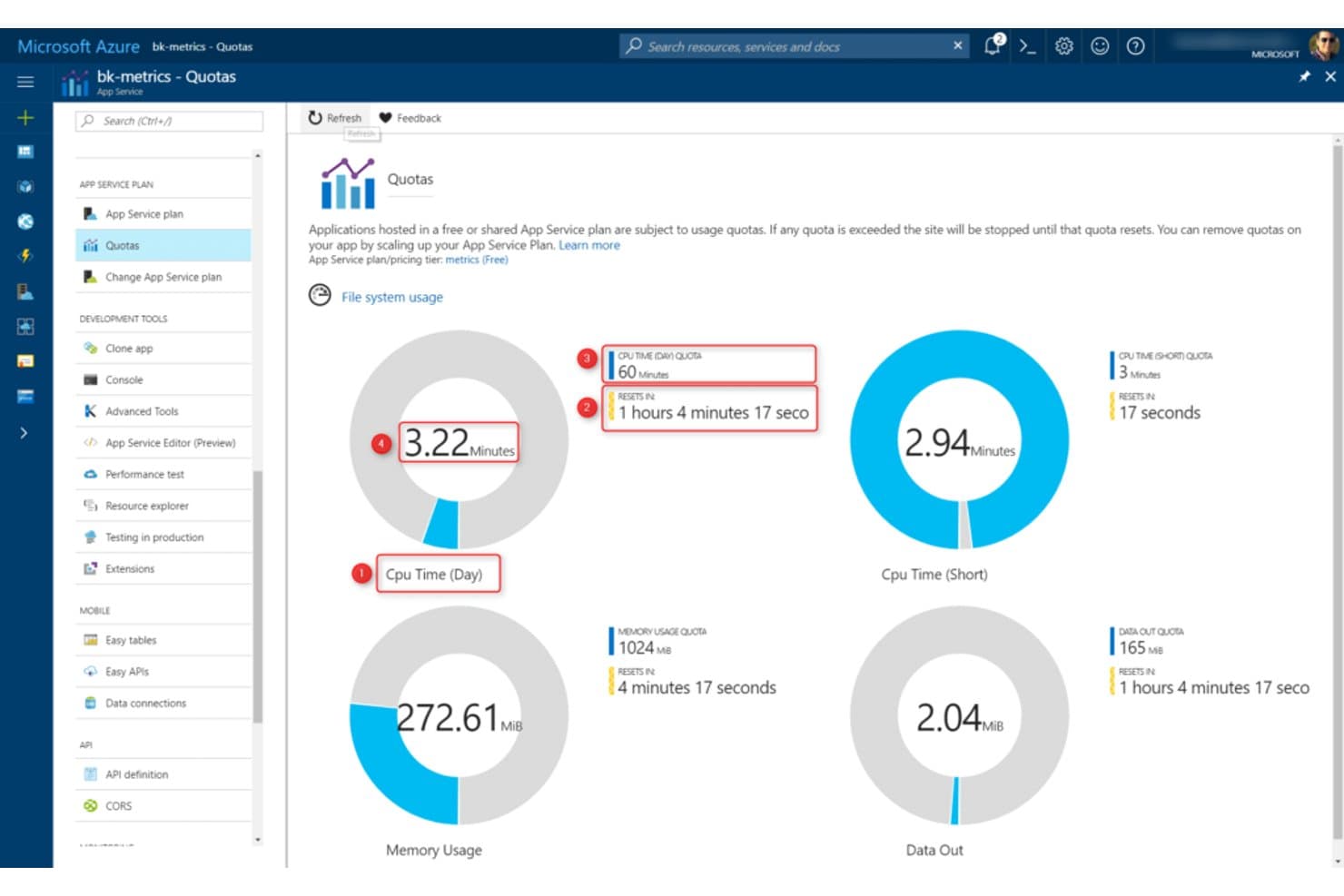Click the Memory Usage donut chart
This screenshot has height=896, width=1344.
pyautogui.click(x=459, y=715)
